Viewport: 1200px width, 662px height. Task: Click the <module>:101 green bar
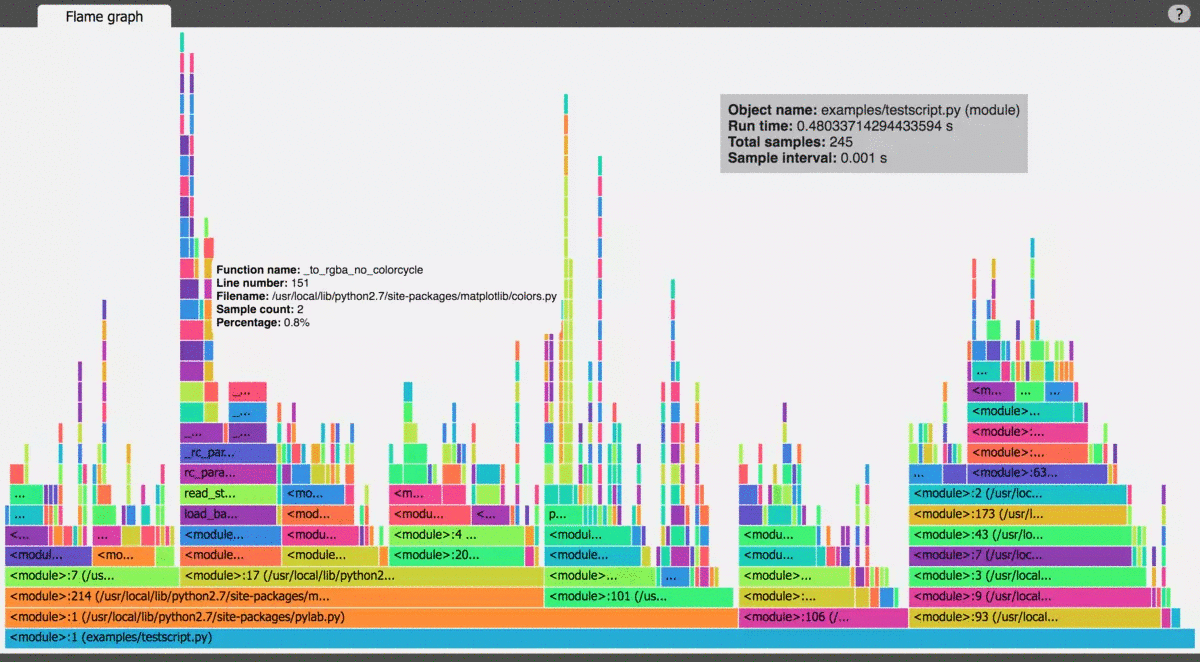pyautogui.click(x=638, y=597)
